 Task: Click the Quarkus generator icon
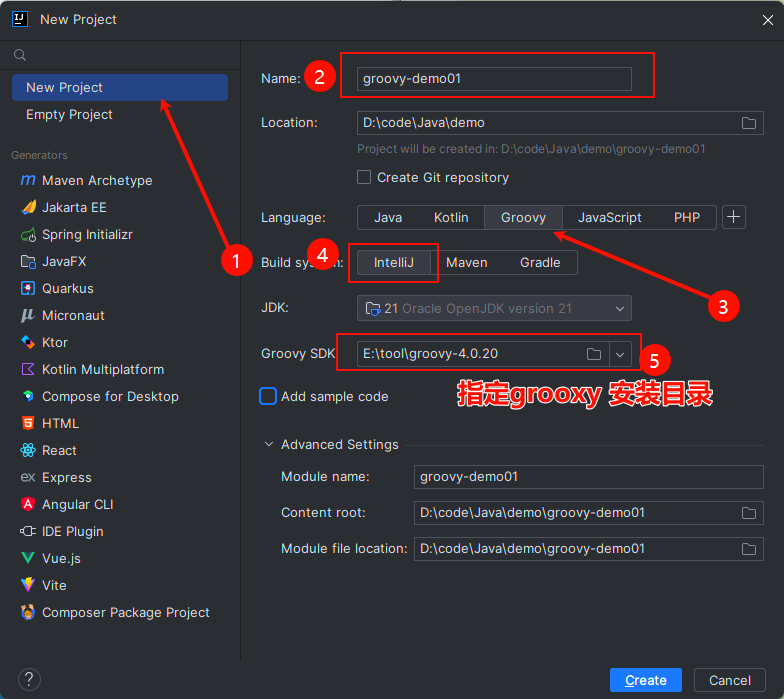(28, 288)
